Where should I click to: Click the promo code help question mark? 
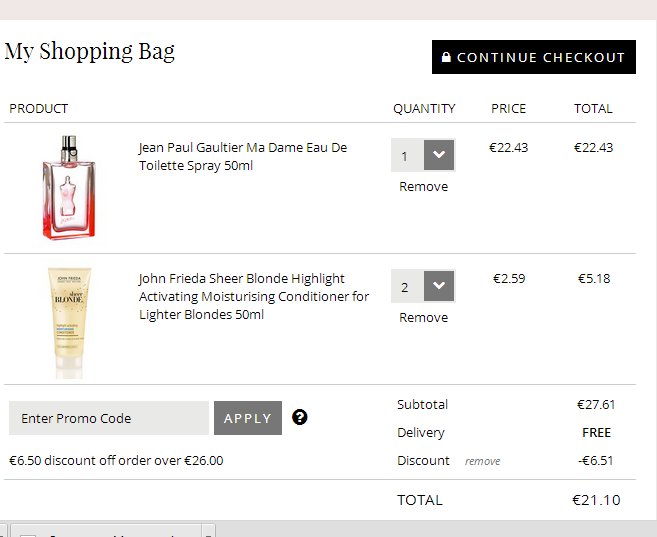click(300, 417)
